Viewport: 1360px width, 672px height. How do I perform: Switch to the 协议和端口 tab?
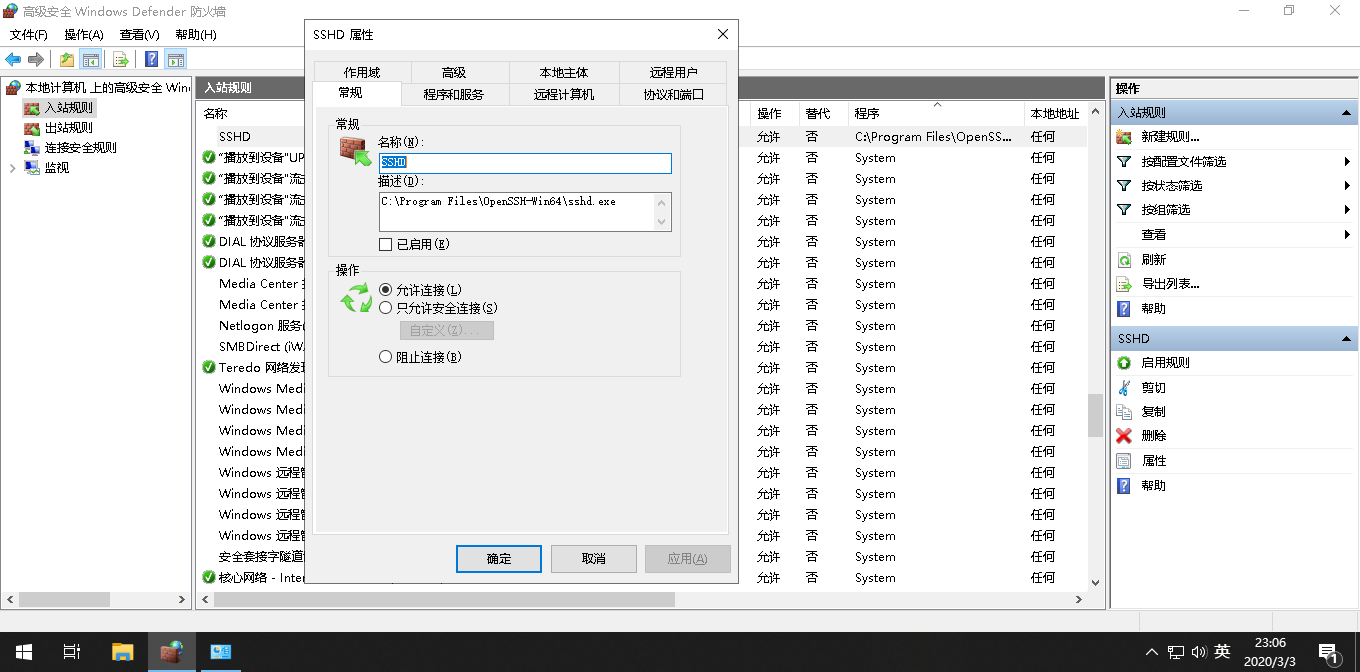[673, 94]
